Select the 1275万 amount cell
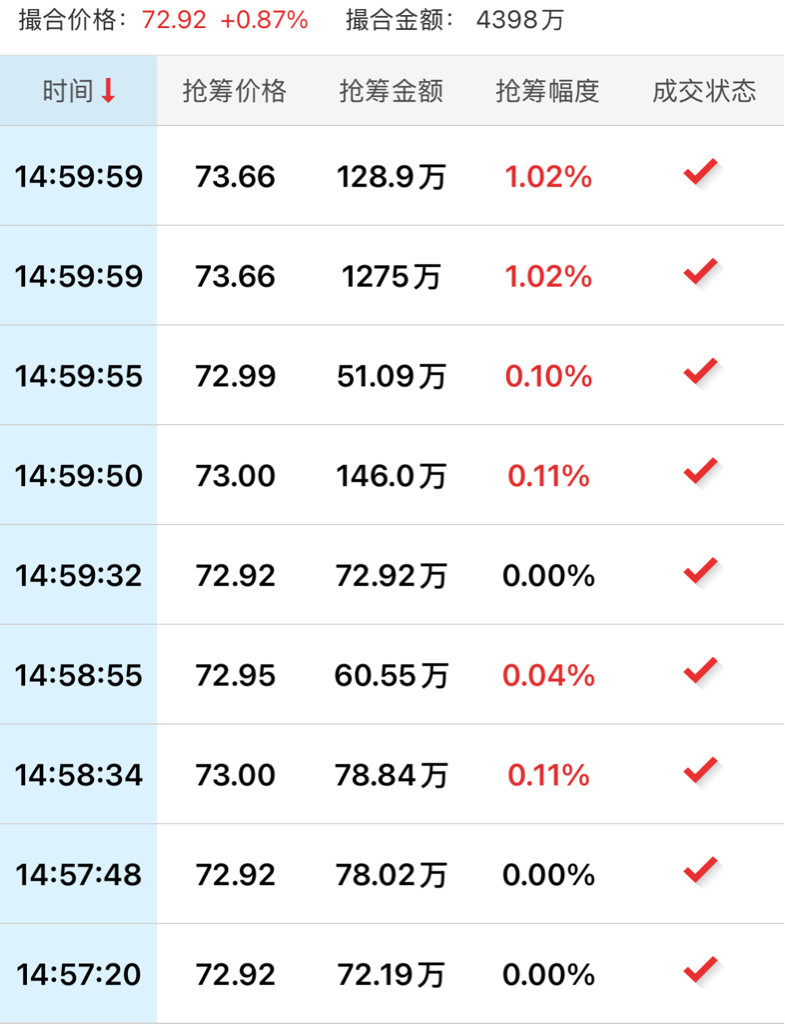The image size is (785, 1024). click(391, 277)
